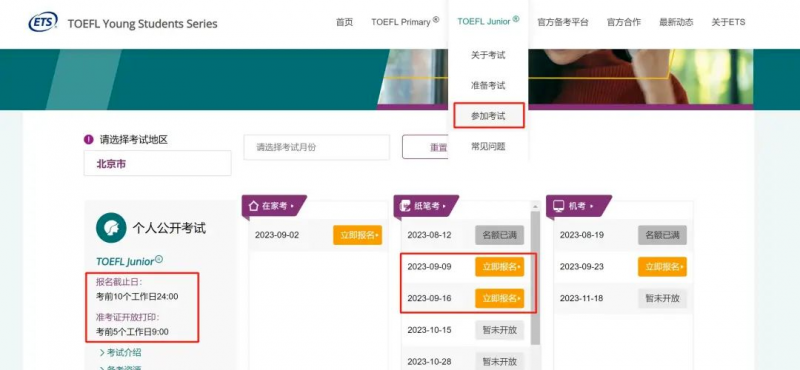Screen dimensions: 800x370
Task: Click 立即报名 for 2023-09-16 paper test
Action: click(499, 298)
